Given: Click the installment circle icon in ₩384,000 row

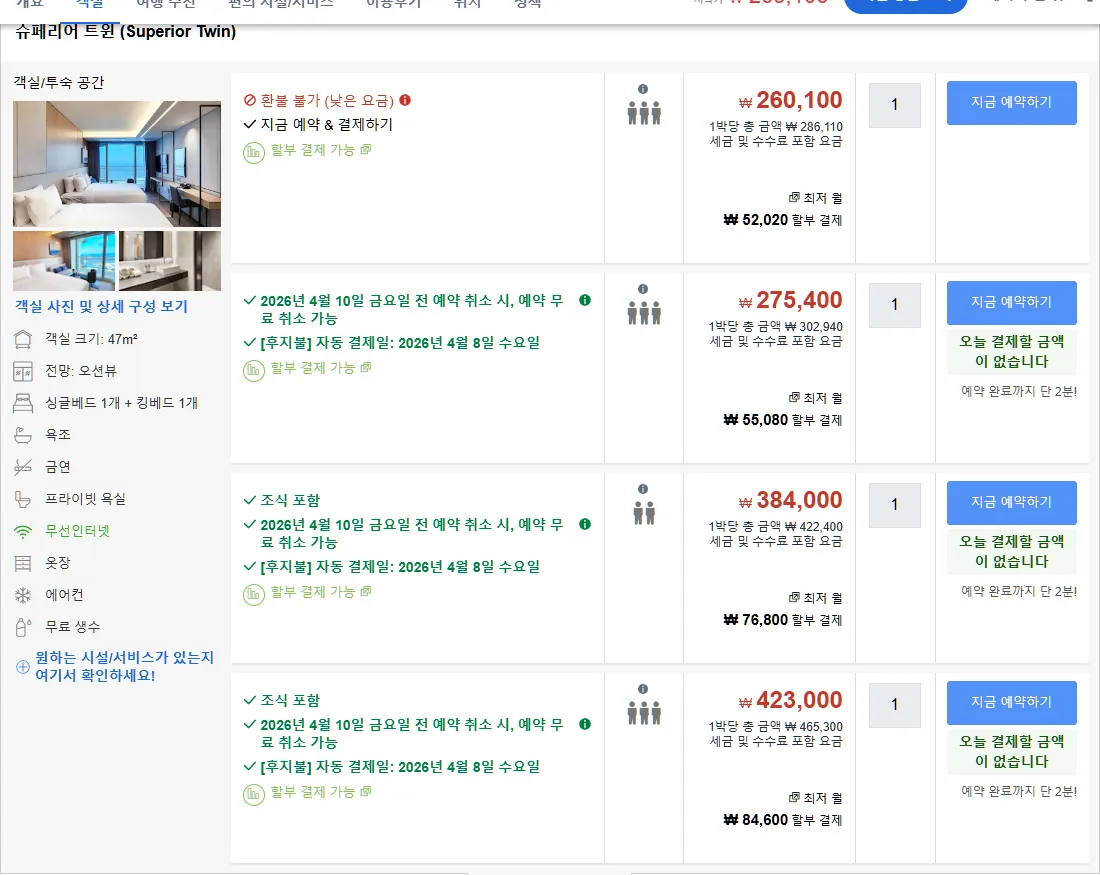Looking at the screenshot, I should pyautogui.click(x=253, y=594).
